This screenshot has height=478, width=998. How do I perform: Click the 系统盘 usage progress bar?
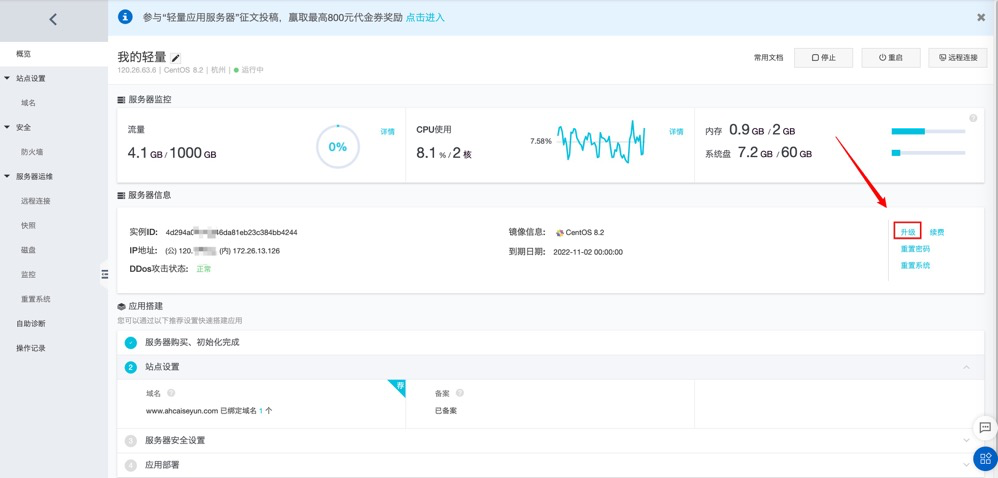coord(928,153)
